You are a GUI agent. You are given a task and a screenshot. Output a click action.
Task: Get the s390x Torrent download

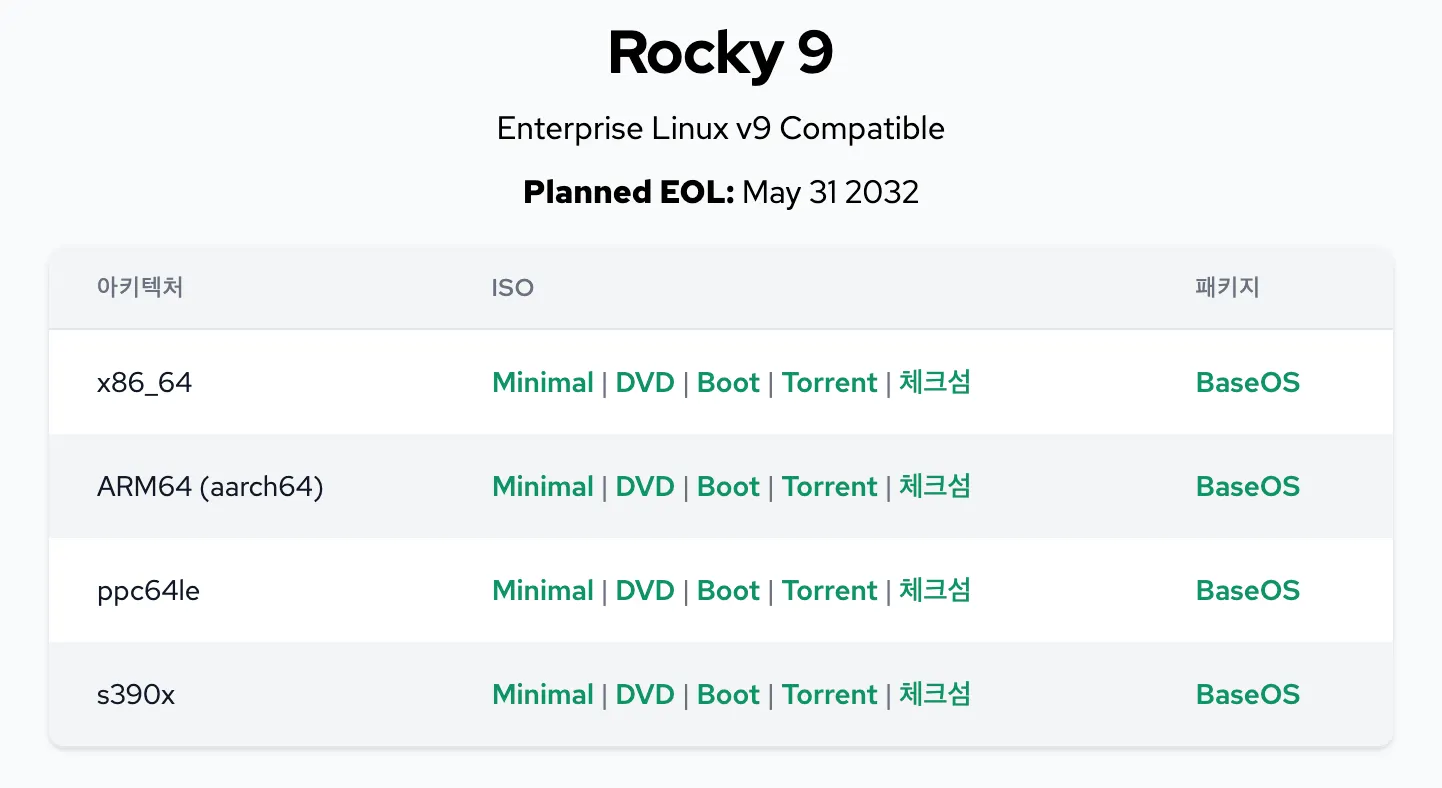(829, 695)
